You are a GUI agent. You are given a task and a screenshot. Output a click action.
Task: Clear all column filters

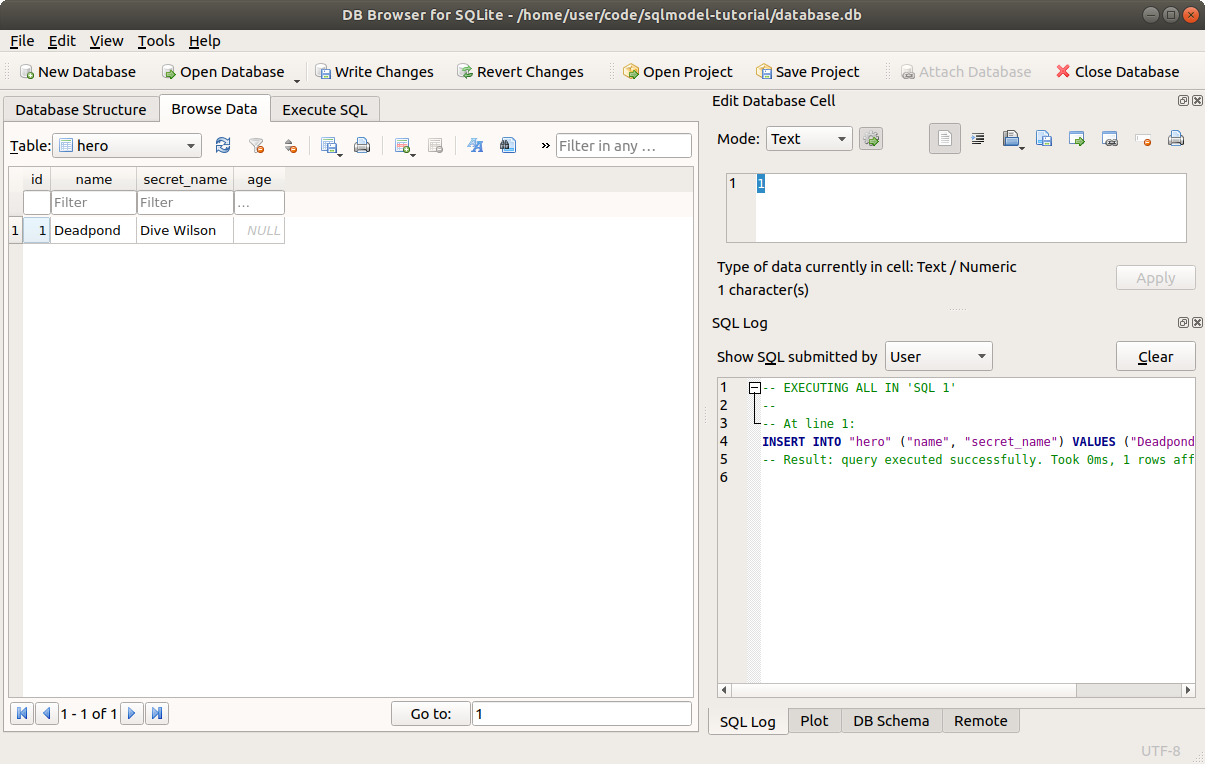[x=257, y=146]
